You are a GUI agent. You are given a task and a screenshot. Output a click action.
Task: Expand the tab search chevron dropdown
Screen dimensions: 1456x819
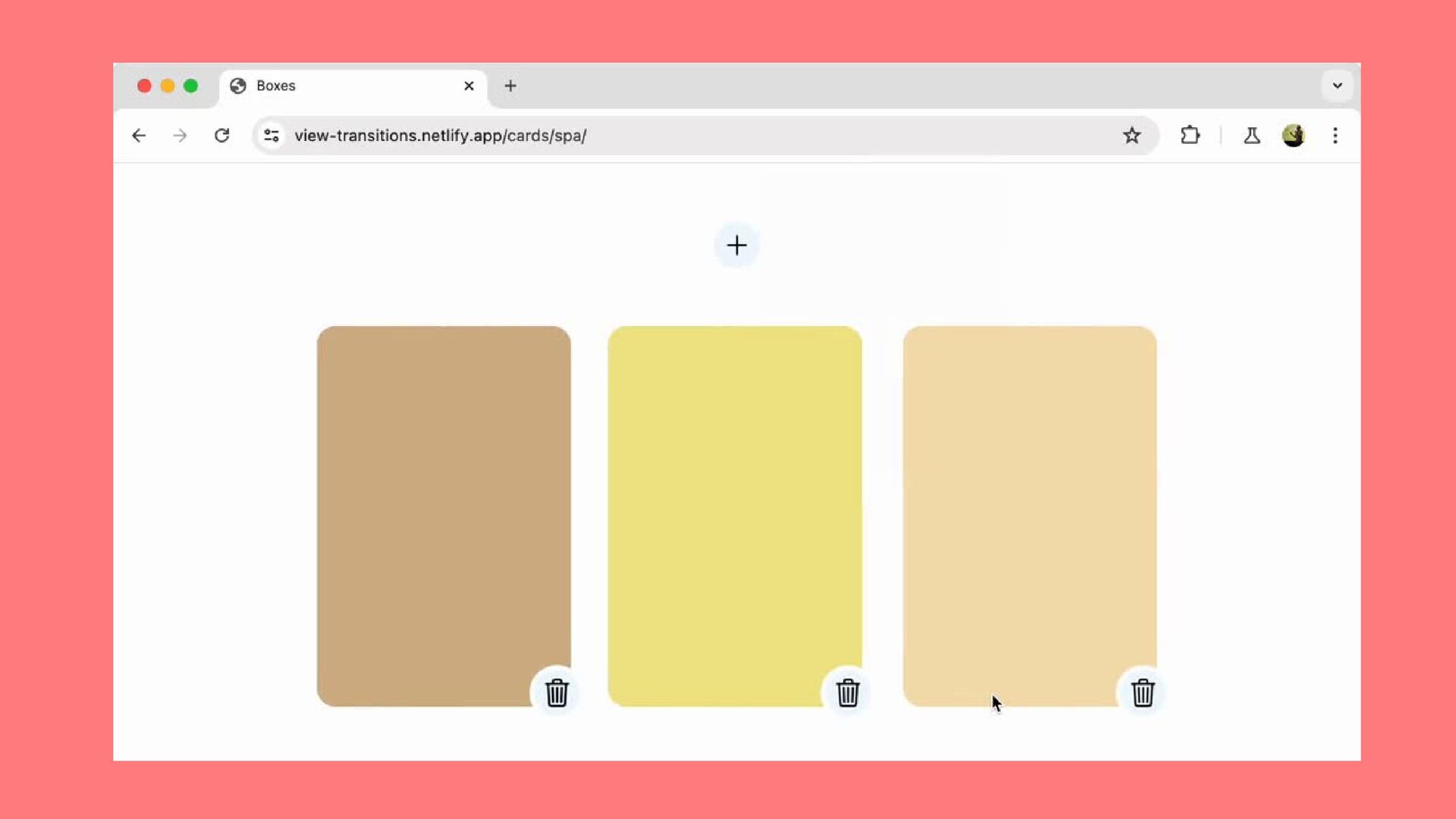click(x=1337, y=86)
